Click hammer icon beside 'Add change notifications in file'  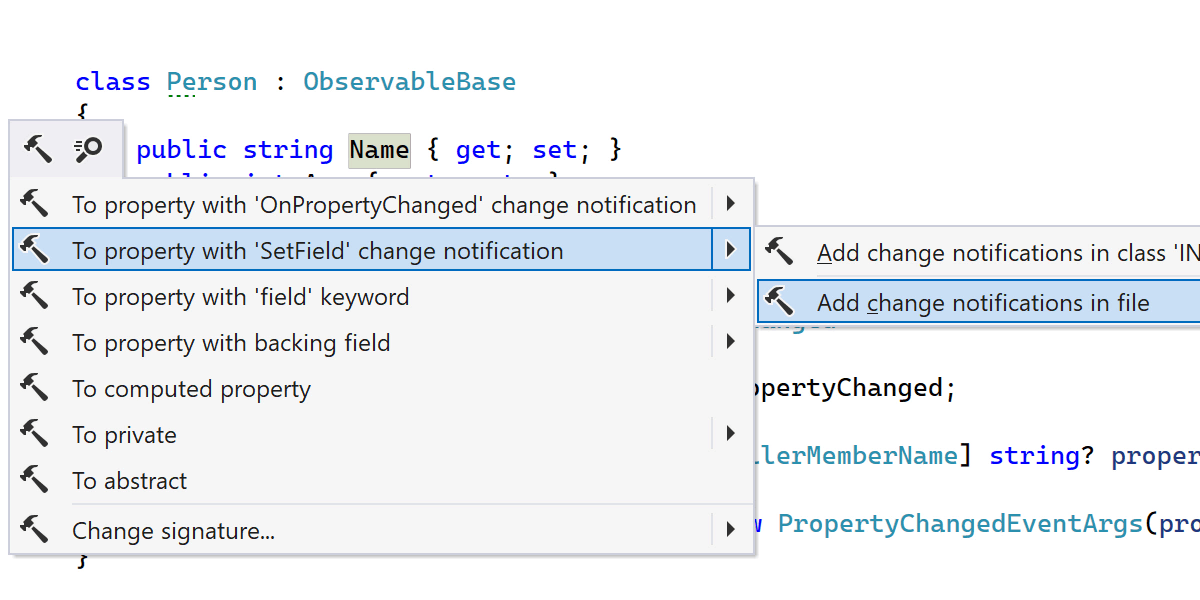[779, 303]
